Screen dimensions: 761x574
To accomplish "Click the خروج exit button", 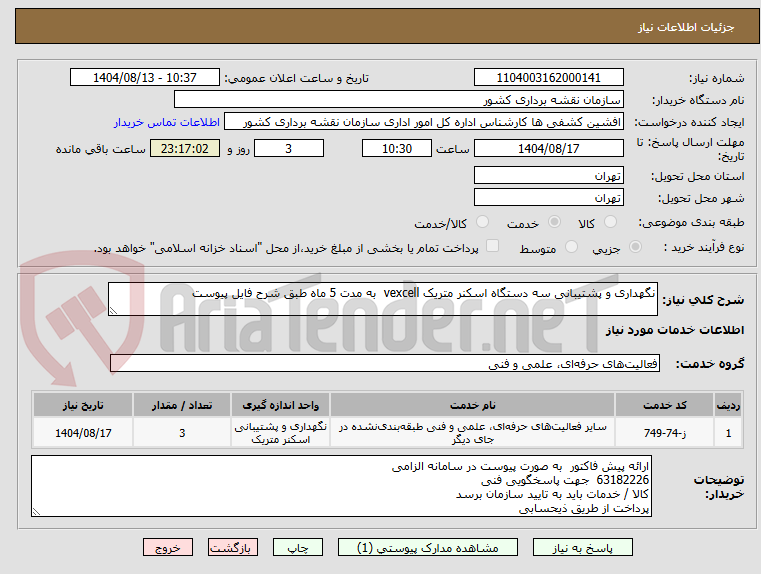I will 167,547.
